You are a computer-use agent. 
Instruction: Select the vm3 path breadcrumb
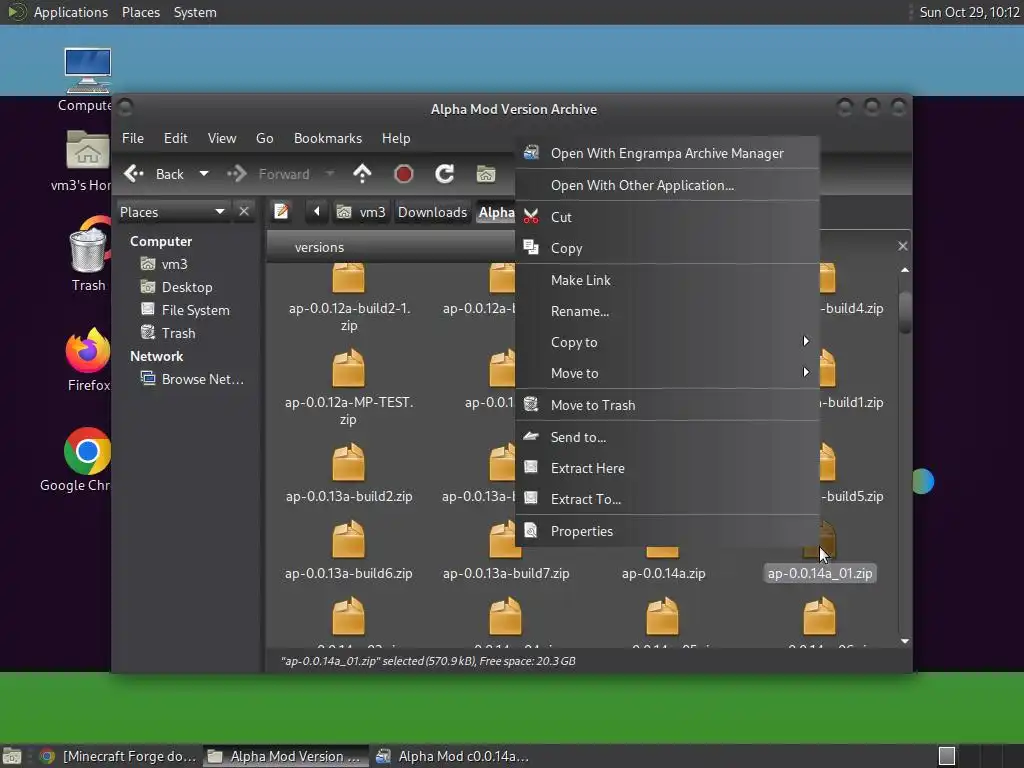[x=361, y=212]
